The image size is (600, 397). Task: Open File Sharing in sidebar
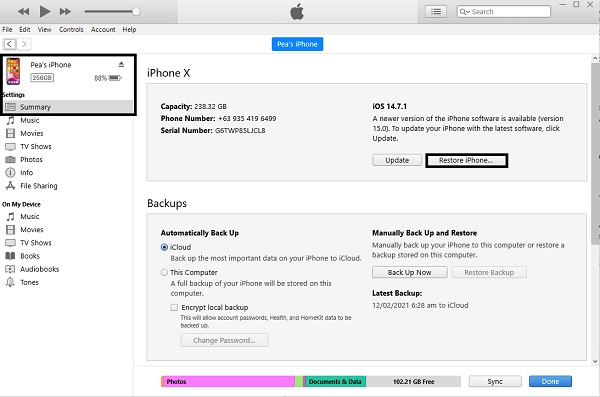tap(39, 186)
